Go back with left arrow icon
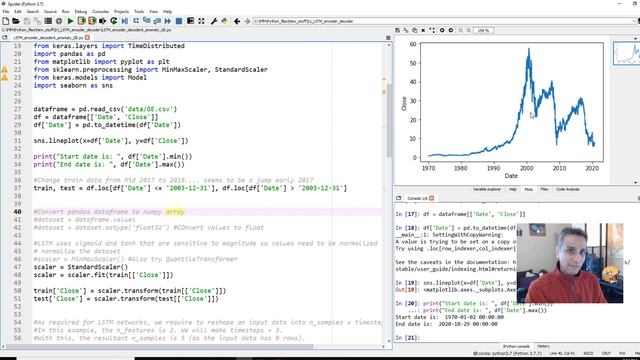The height and width of the screenshot is (360, 640). pyautogui.click(x=237, y=21)
